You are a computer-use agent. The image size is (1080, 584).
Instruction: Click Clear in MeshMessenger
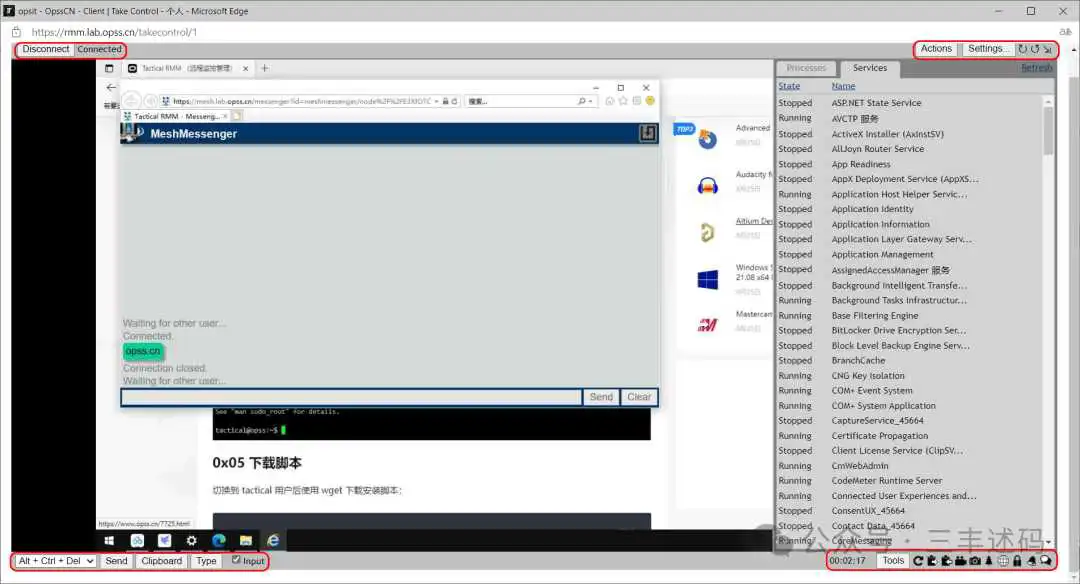638,397
